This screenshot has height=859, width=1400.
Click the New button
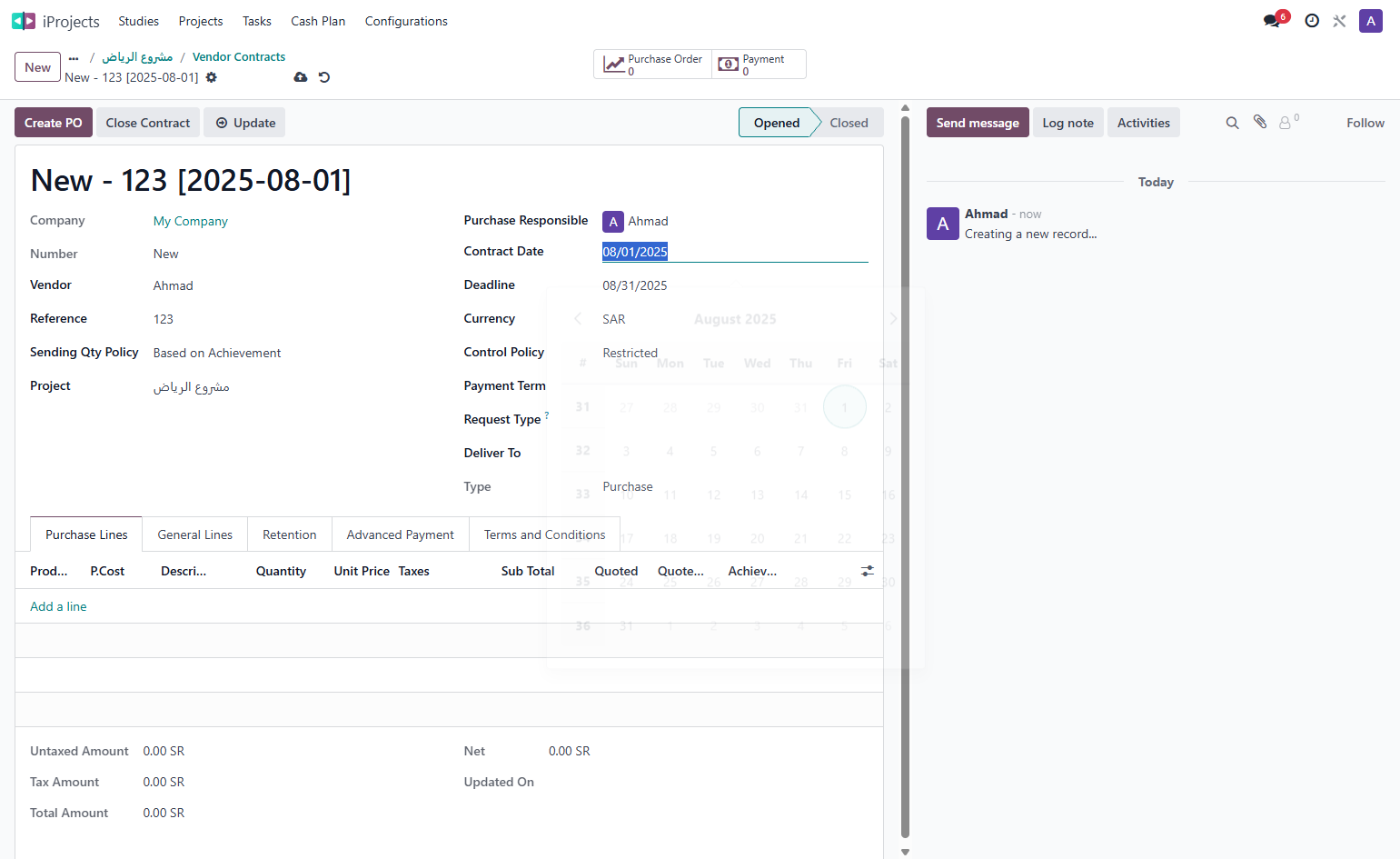tap(38, 67)
